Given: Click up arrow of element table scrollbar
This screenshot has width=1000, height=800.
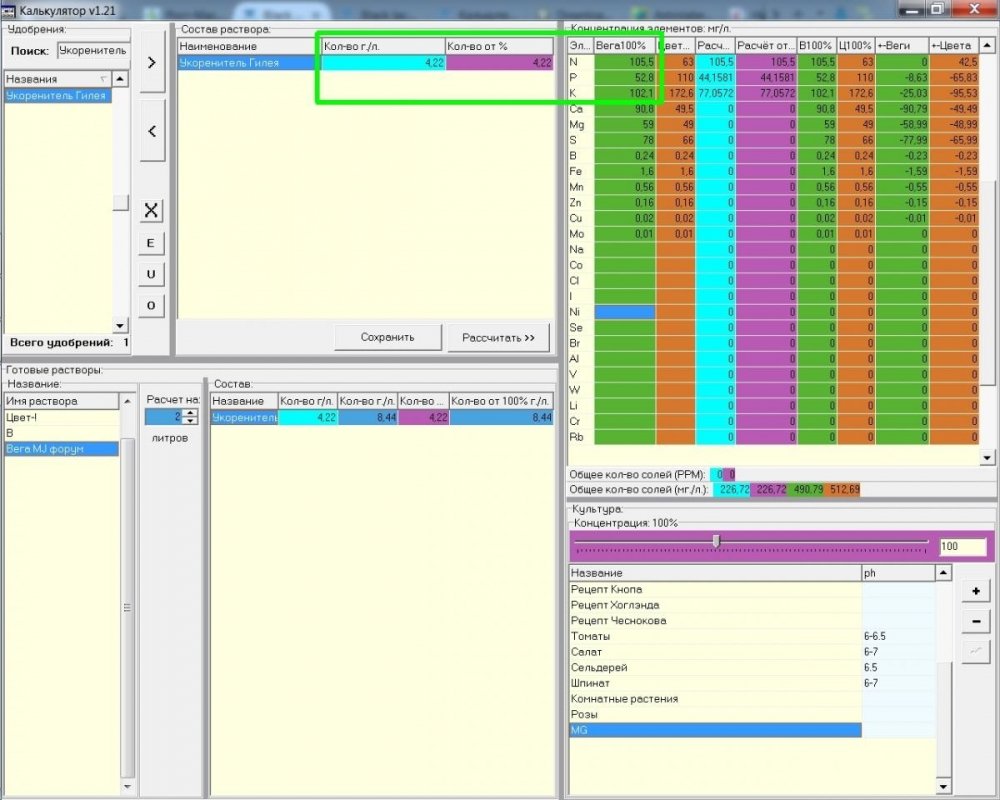Looking at the screenshot, I should click(x=987, y=46).
